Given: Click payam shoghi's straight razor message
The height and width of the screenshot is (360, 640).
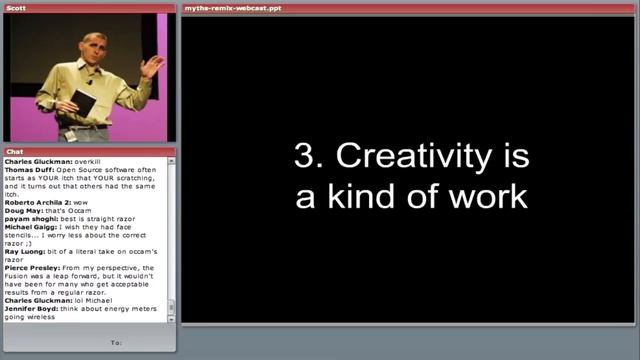Looking at the screenshot, I should coord(70,219).
